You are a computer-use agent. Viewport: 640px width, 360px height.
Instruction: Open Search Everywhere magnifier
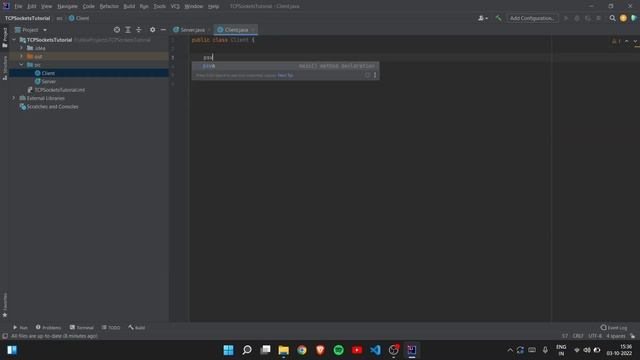(612, 18)
